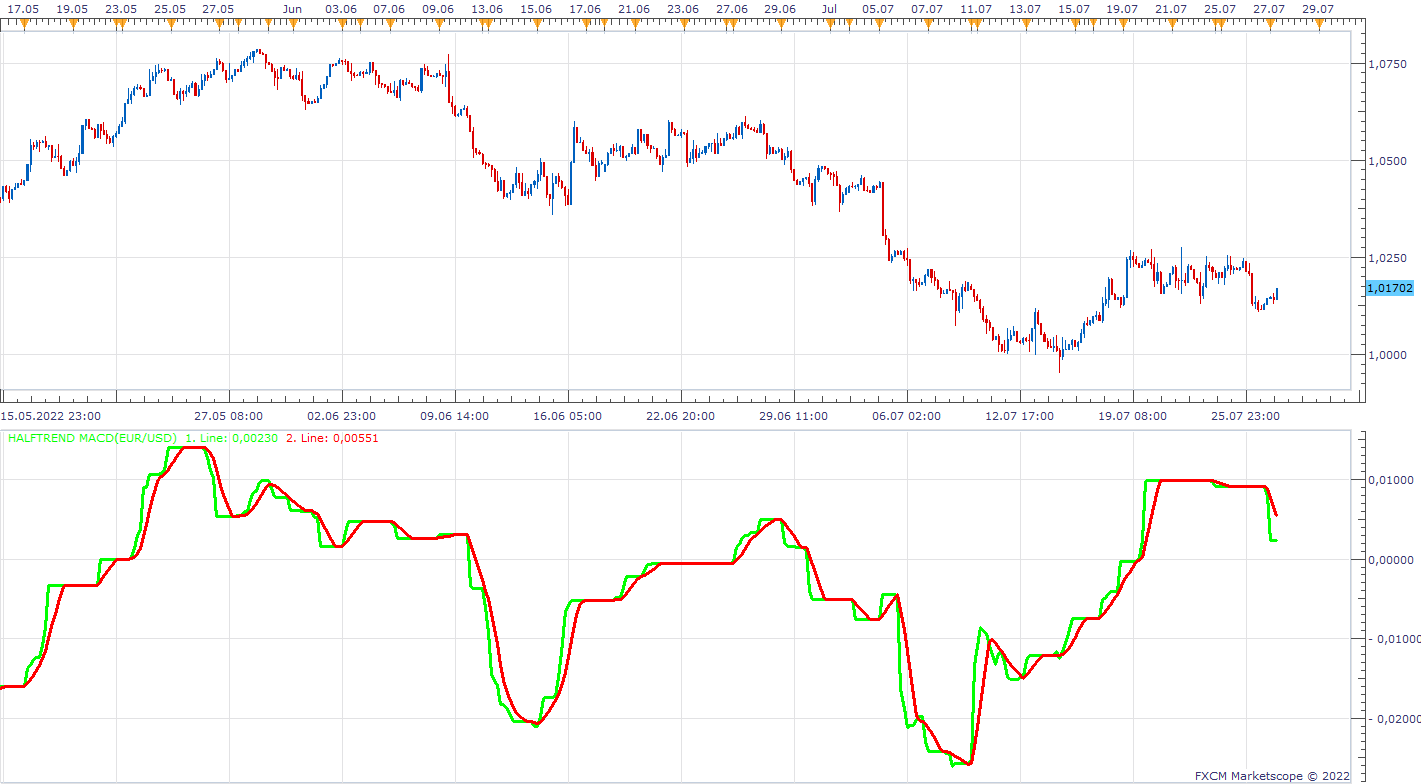Click the orange event marker under 13.07
Screen dimensions: 1423x784
[x=1025, y=24]
